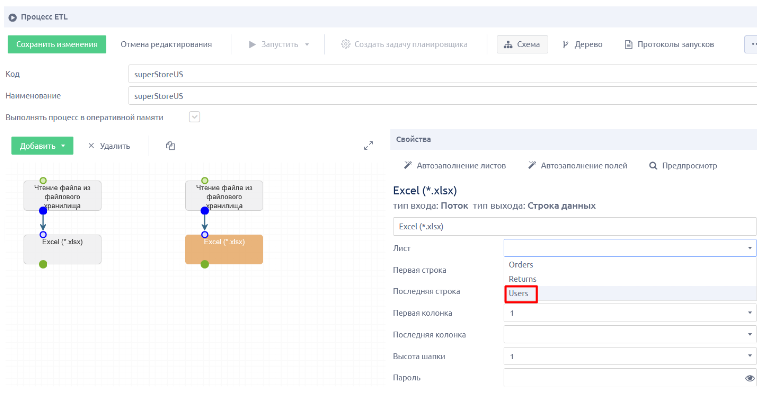
Task: Select the left grey Excel (*.xlsx) node
Action: coord(62,249)
